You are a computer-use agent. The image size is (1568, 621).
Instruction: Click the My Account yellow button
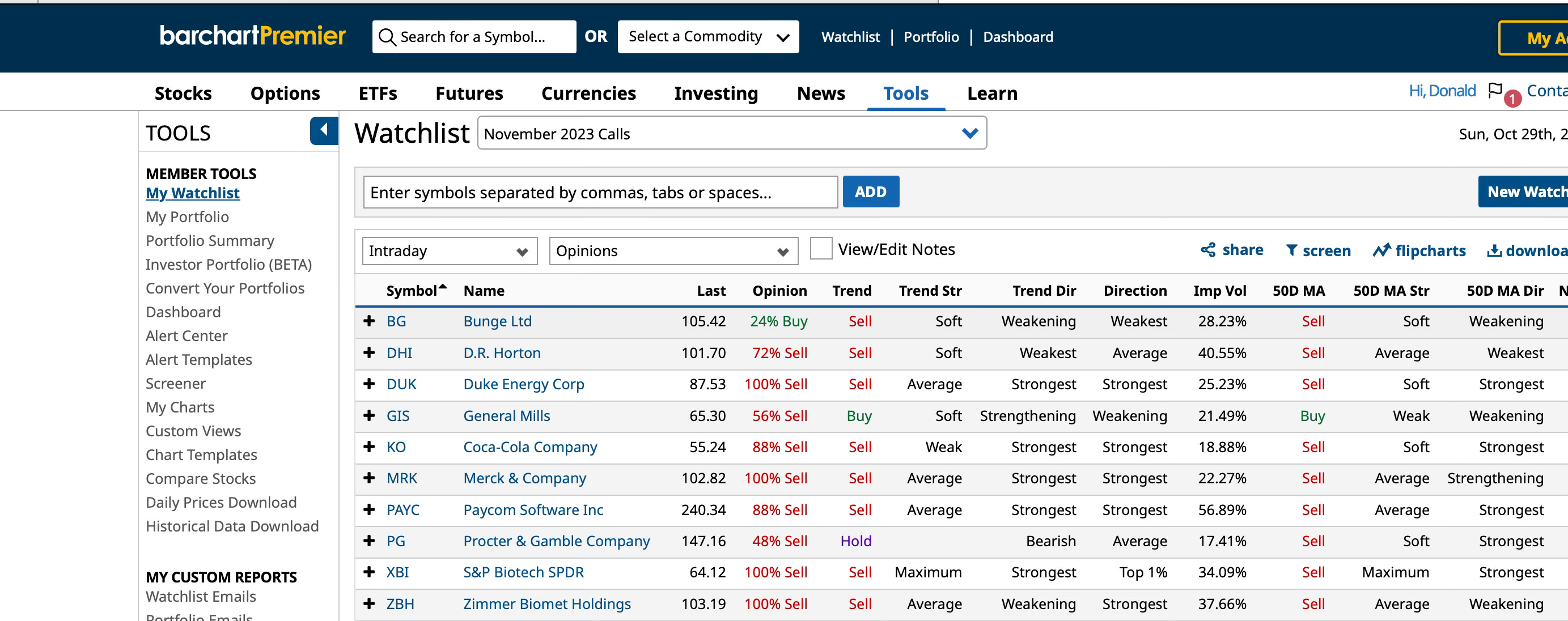coord(1533,39)
